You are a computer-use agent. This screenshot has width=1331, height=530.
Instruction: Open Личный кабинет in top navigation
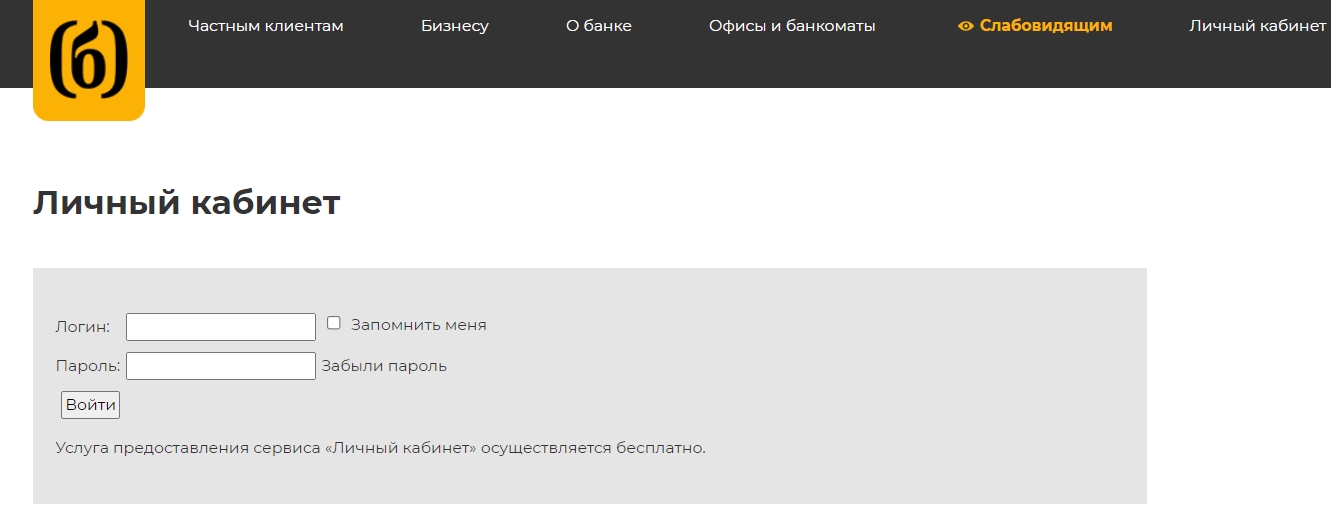click(1257, 26)
